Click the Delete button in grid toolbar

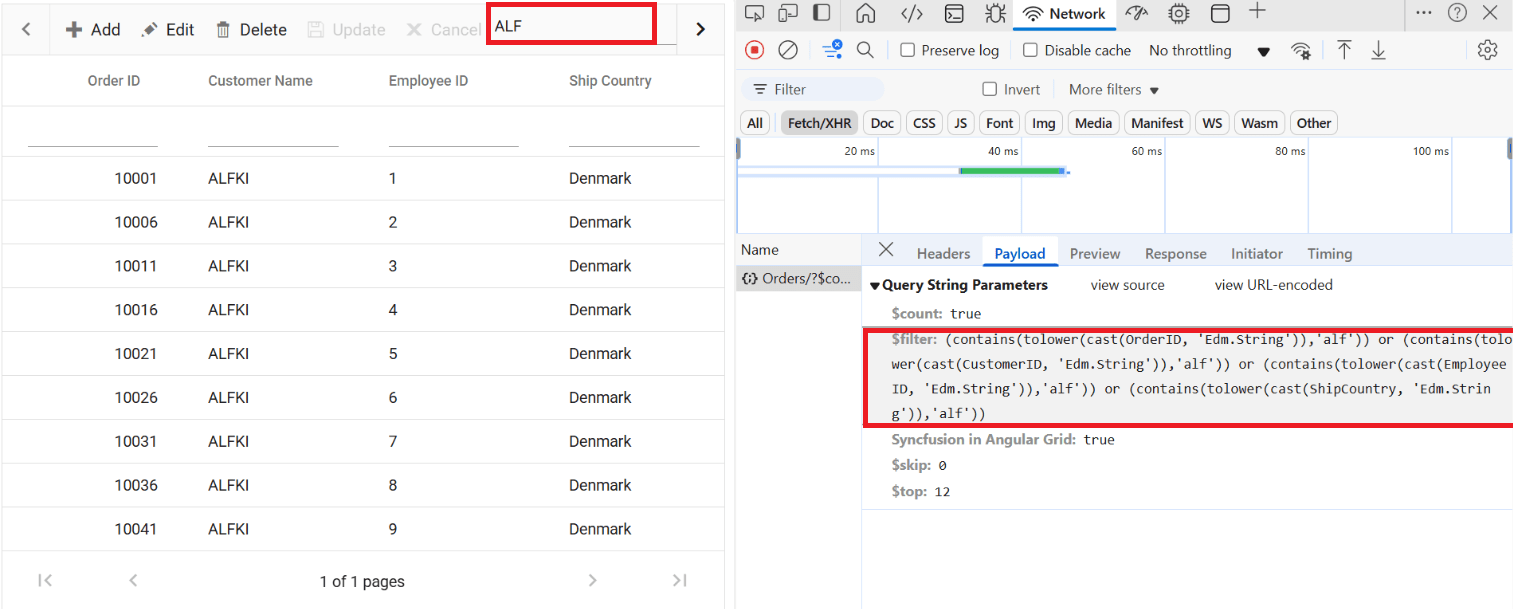point(251,30)
